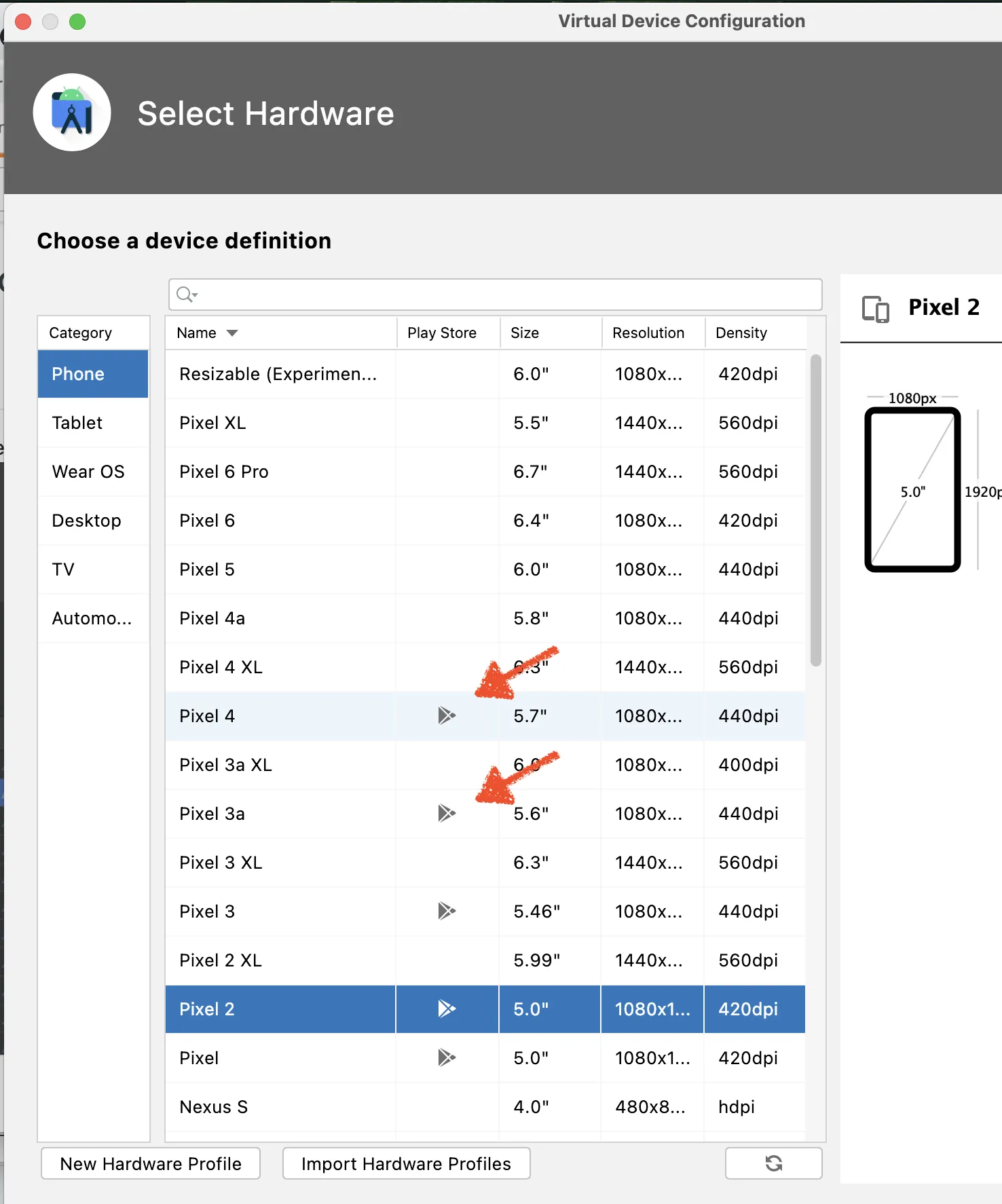Select the Pixel XL device row
This screenshot has width=1002, height=1204.
click(x=485, y=423)
